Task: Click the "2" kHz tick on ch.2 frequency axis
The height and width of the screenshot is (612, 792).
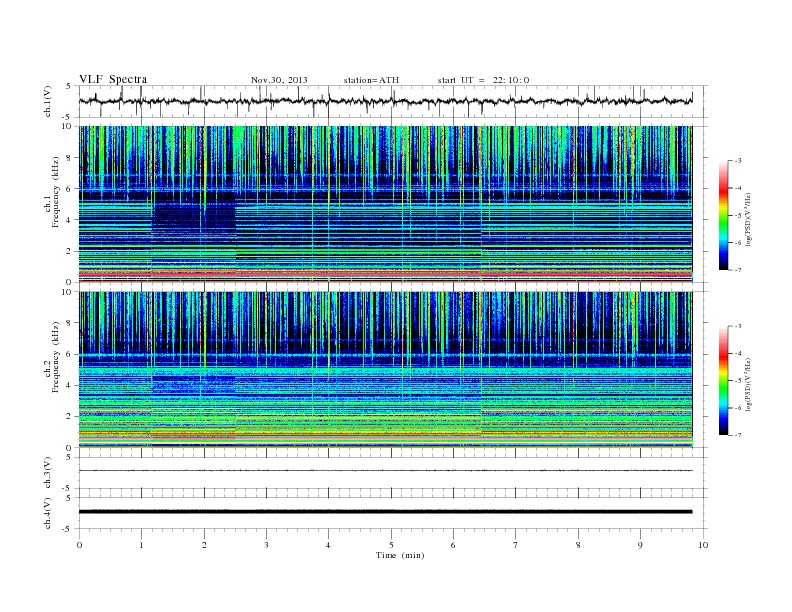Action: pos(69,417)
